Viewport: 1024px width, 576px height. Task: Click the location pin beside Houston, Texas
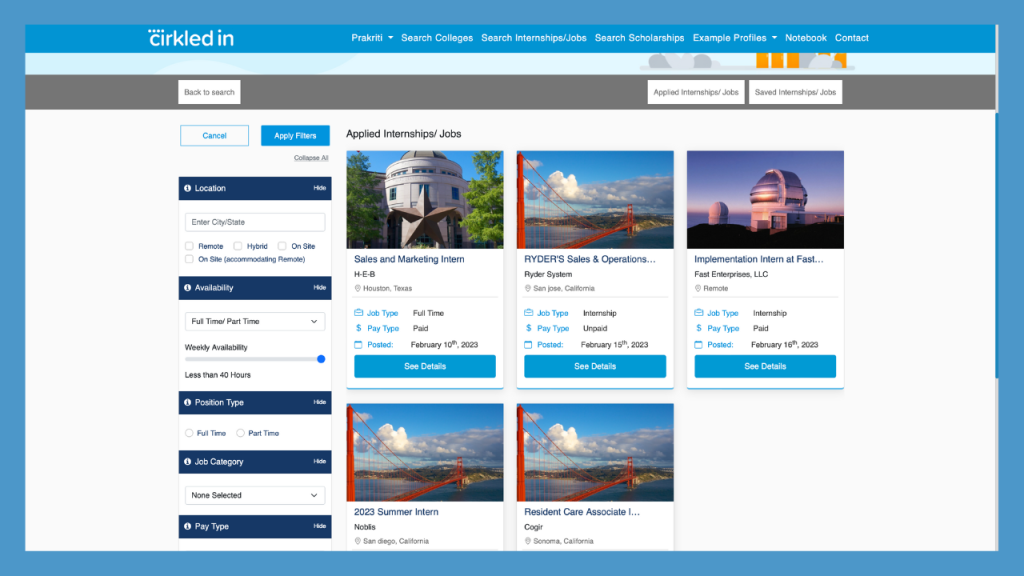tap(357, 288)
